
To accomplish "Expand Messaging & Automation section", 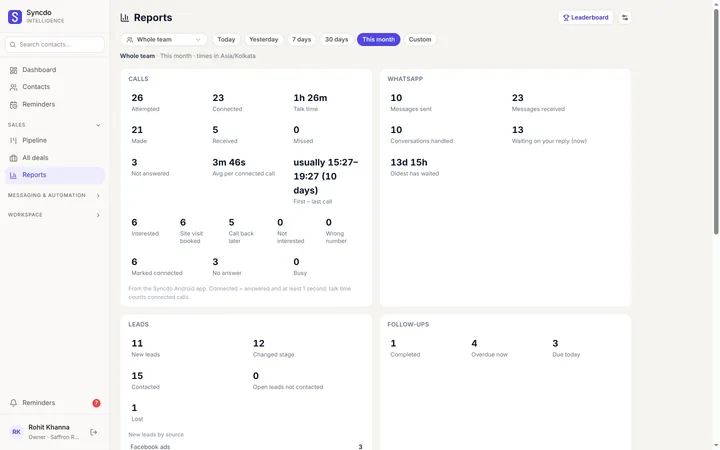I will (x=98, y=196).
